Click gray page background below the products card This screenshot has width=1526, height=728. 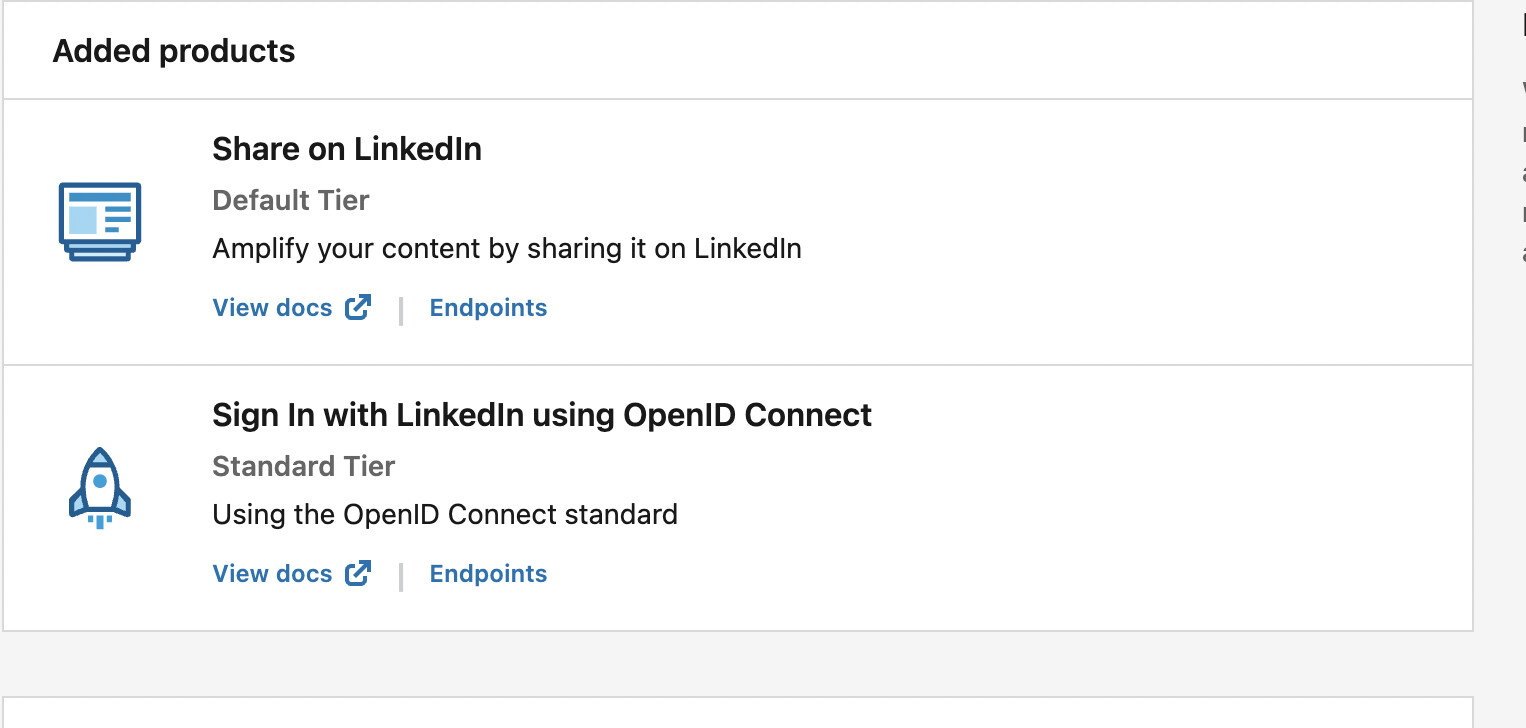click(x=738, y=664)
